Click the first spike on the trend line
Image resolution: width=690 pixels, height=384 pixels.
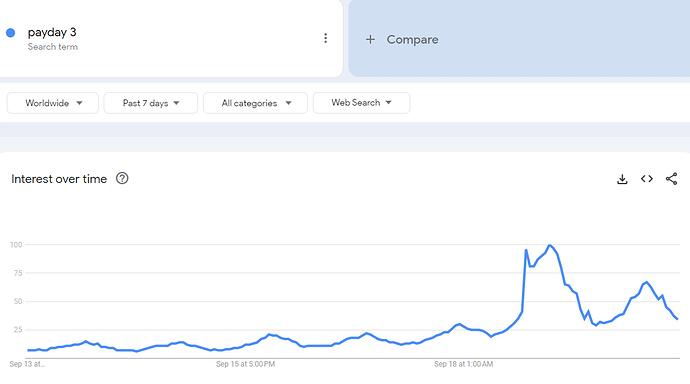tap(526, 250)
